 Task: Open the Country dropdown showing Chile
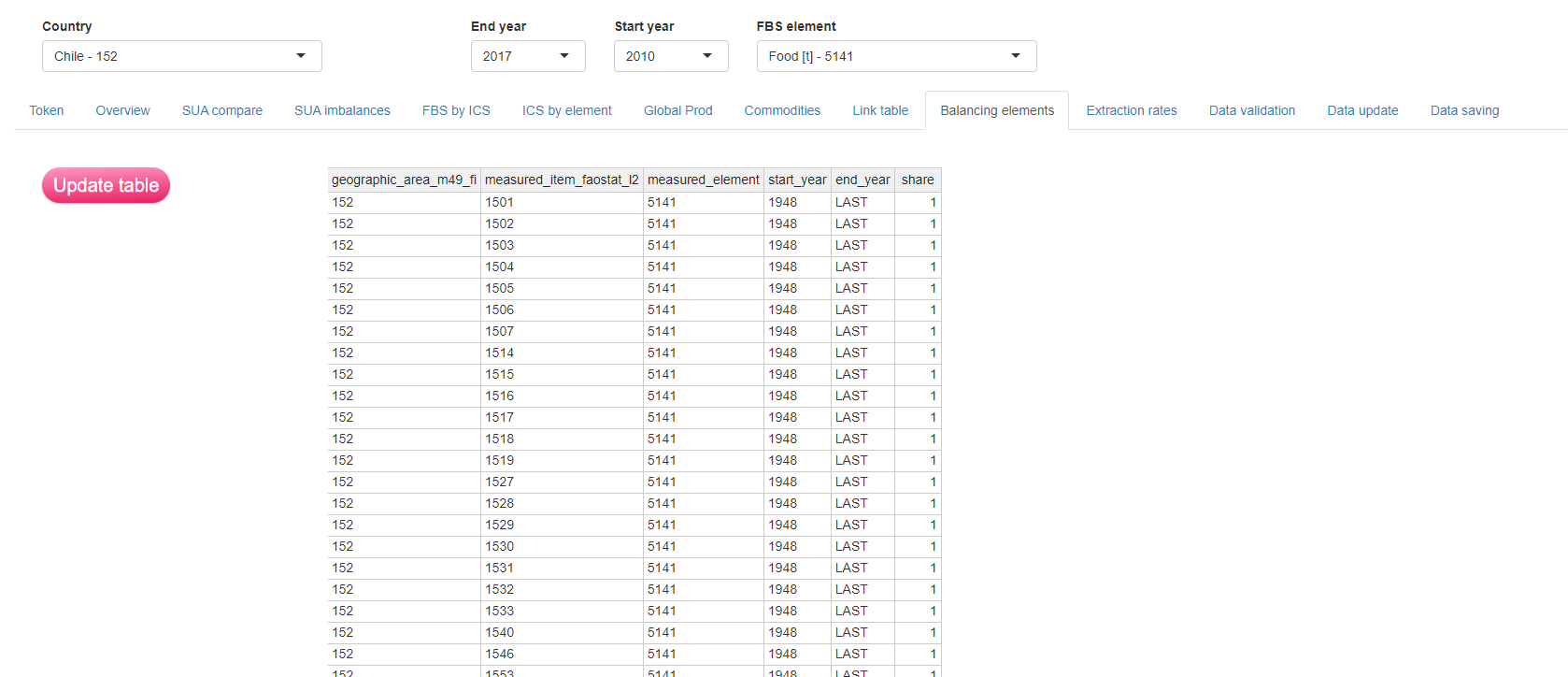click(181, 56)
